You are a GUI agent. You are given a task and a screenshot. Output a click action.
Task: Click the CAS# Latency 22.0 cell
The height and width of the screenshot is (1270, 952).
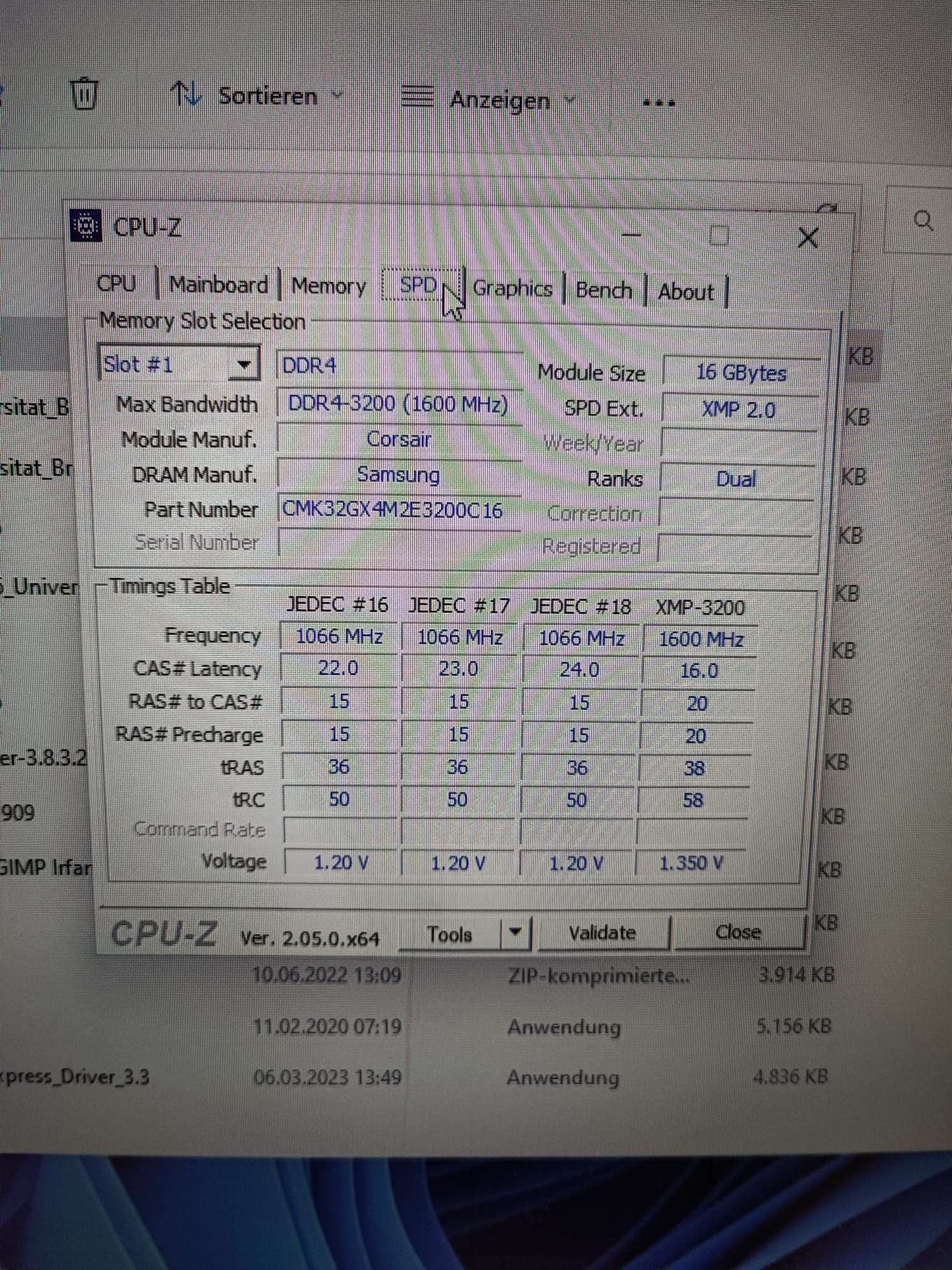pyautogui.click(x=338, y=668)
